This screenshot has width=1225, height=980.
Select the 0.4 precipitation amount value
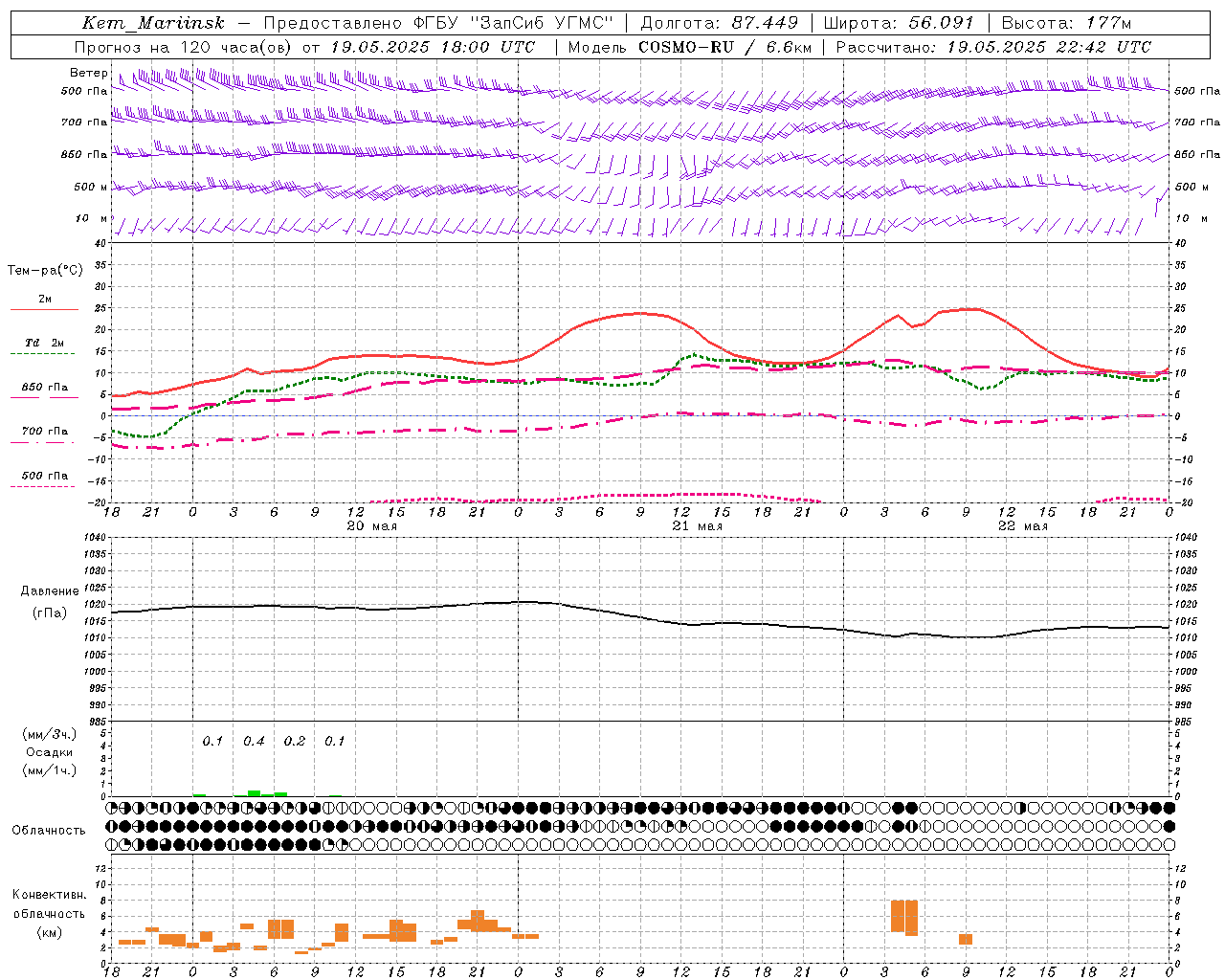point(254,742)
